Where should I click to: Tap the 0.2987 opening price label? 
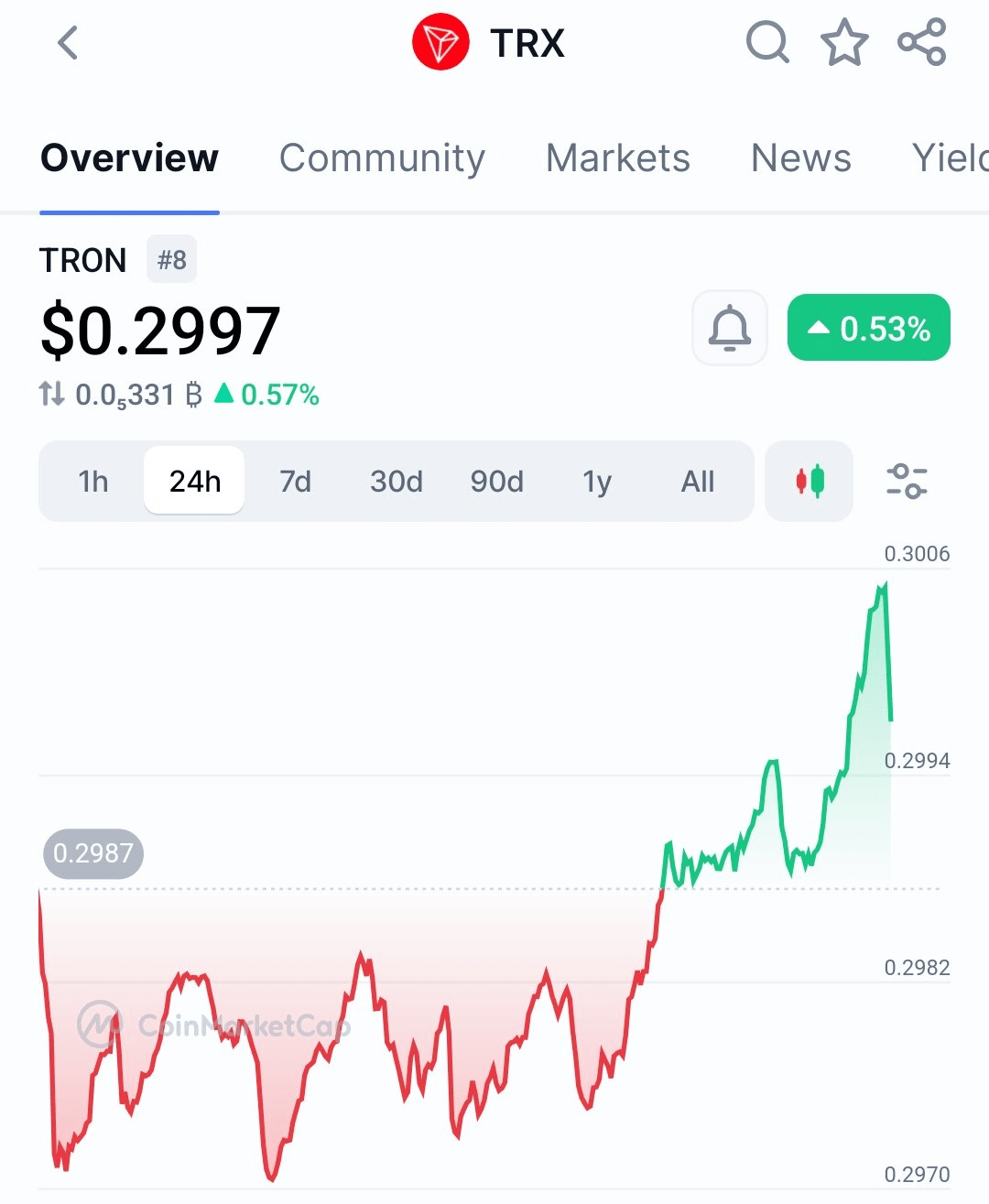click(x=93, y=853)
